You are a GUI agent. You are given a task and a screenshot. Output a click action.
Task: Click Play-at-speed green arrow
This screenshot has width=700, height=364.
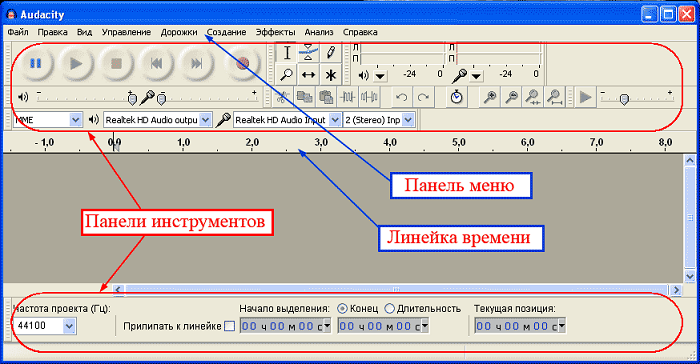[585, 97]
